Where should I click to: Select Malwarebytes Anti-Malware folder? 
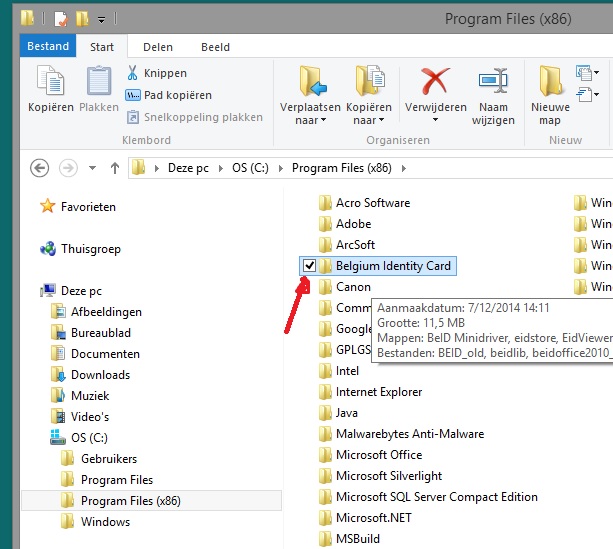[x=410, y=434]
